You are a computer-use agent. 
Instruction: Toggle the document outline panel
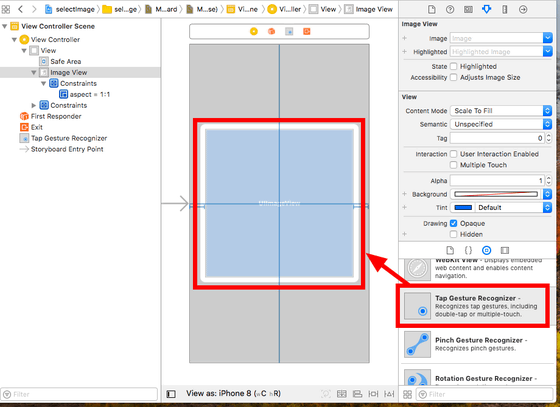[x=171, y=394]
